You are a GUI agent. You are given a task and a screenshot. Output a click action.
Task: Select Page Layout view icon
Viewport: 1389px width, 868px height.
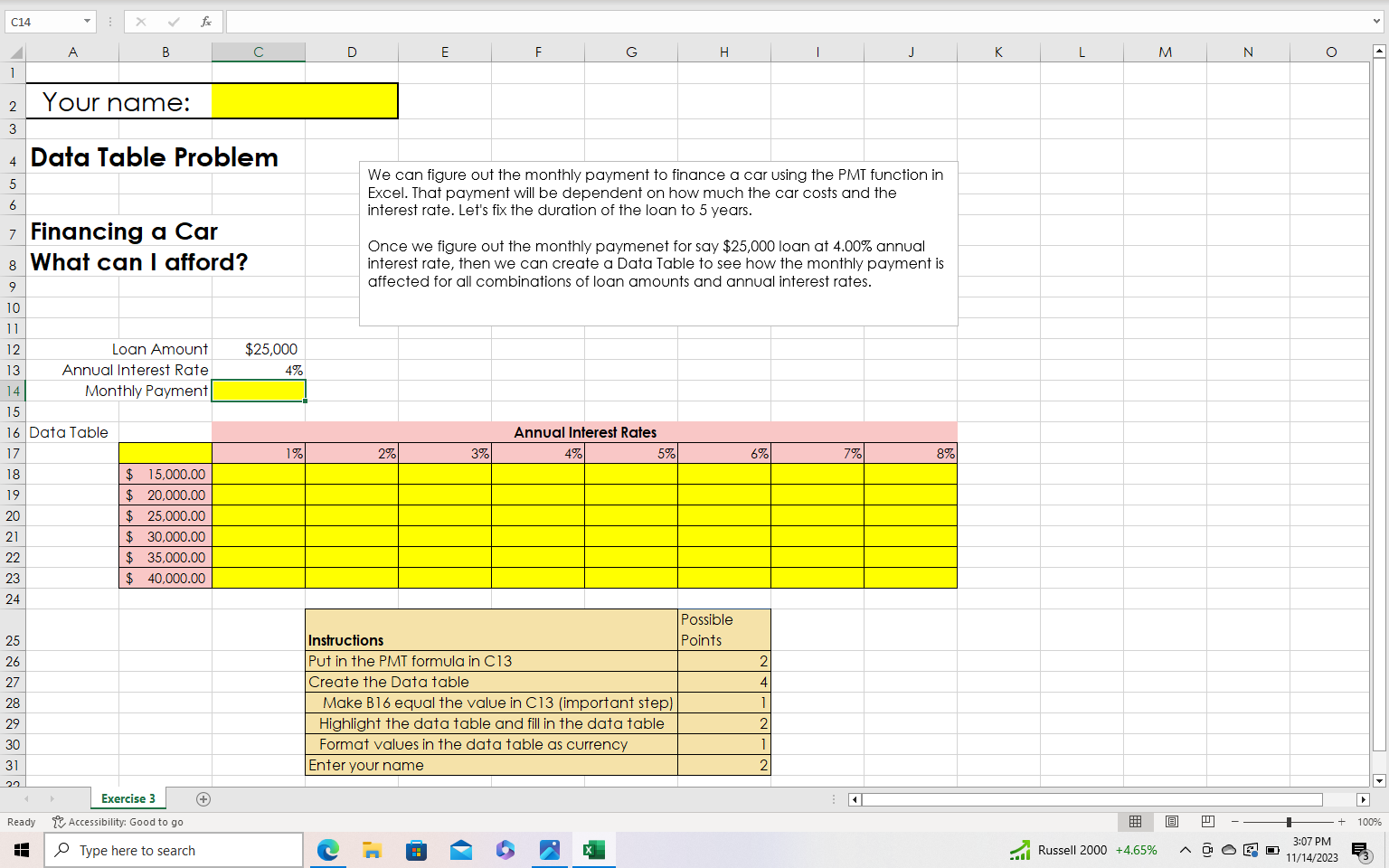pyautogui.click(x=1171, y=821)
